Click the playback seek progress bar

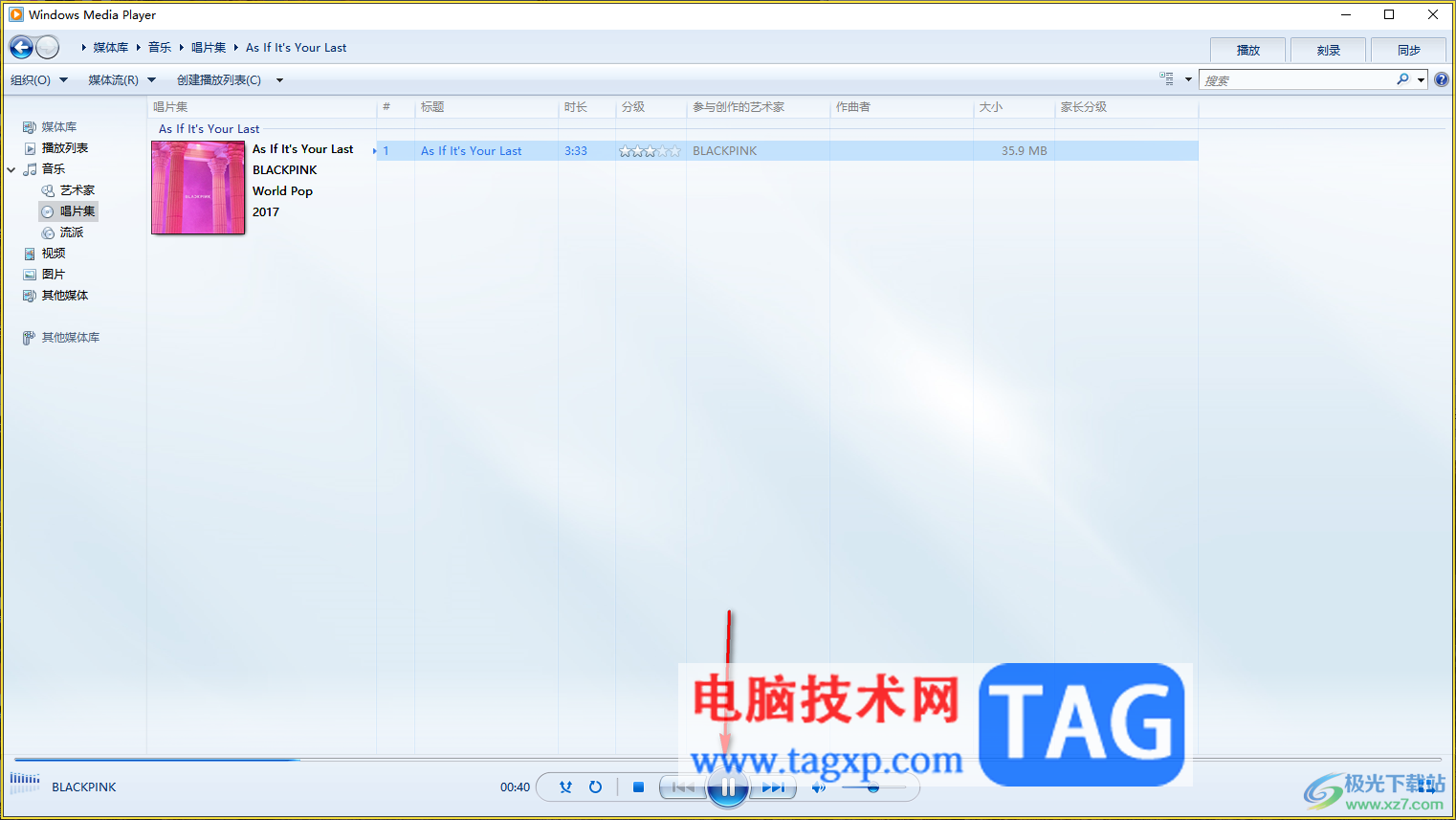727,760
